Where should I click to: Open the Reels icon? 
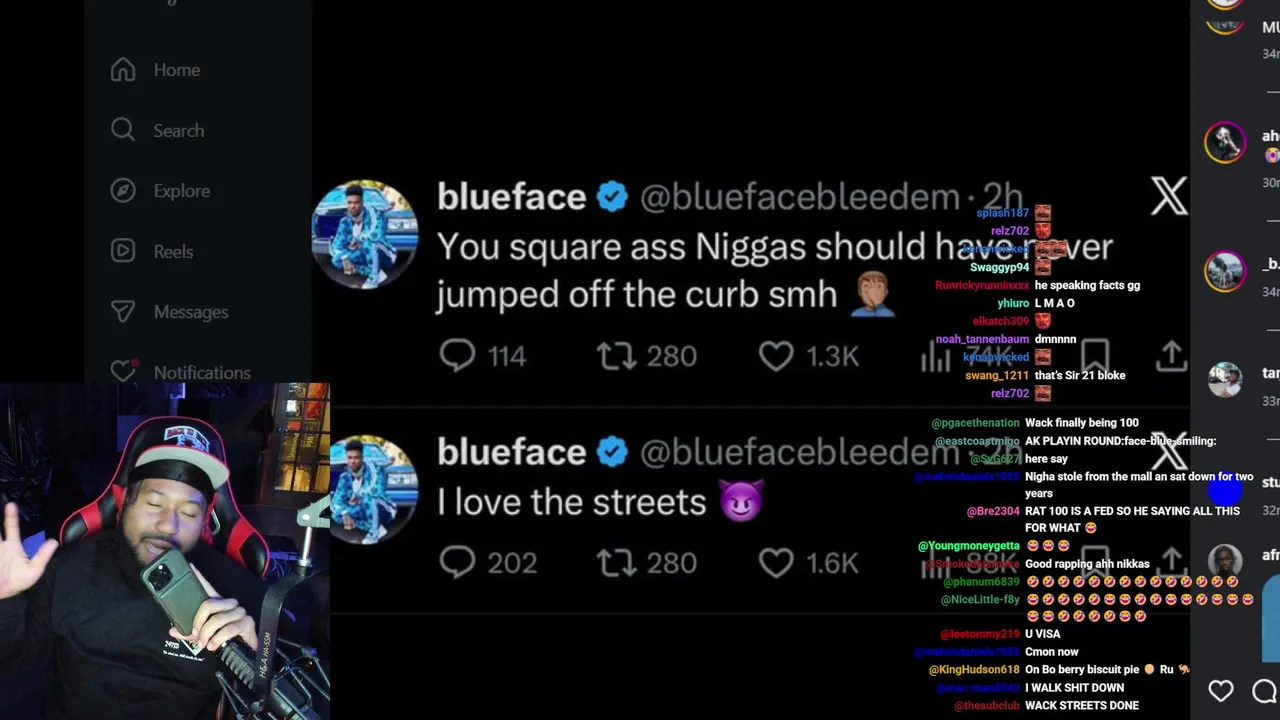click(123, 251)
